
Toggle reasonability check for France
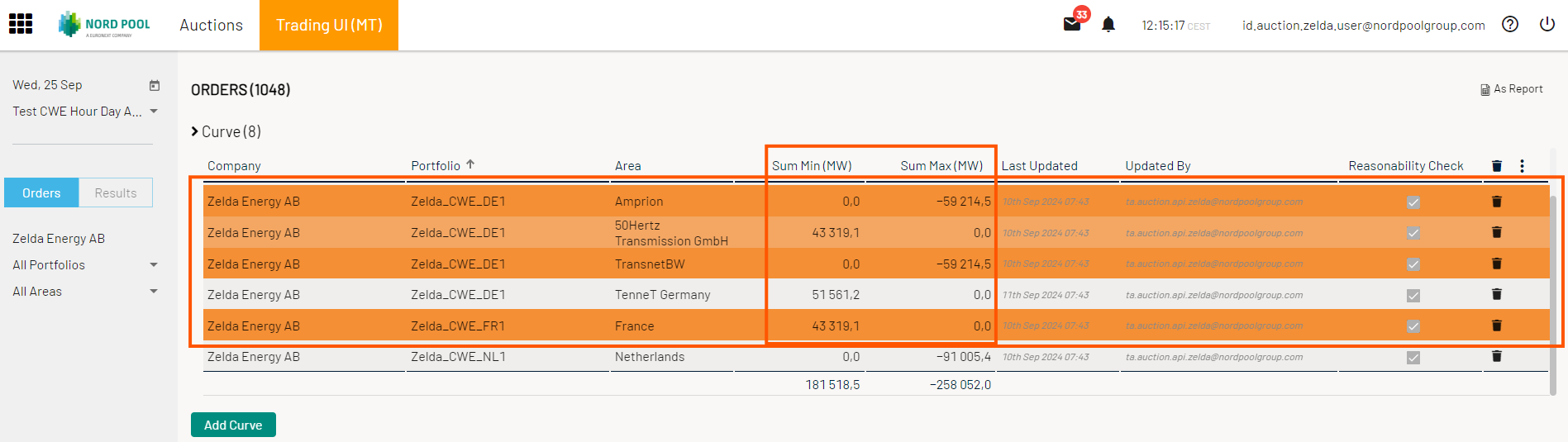pos(1413,326)
